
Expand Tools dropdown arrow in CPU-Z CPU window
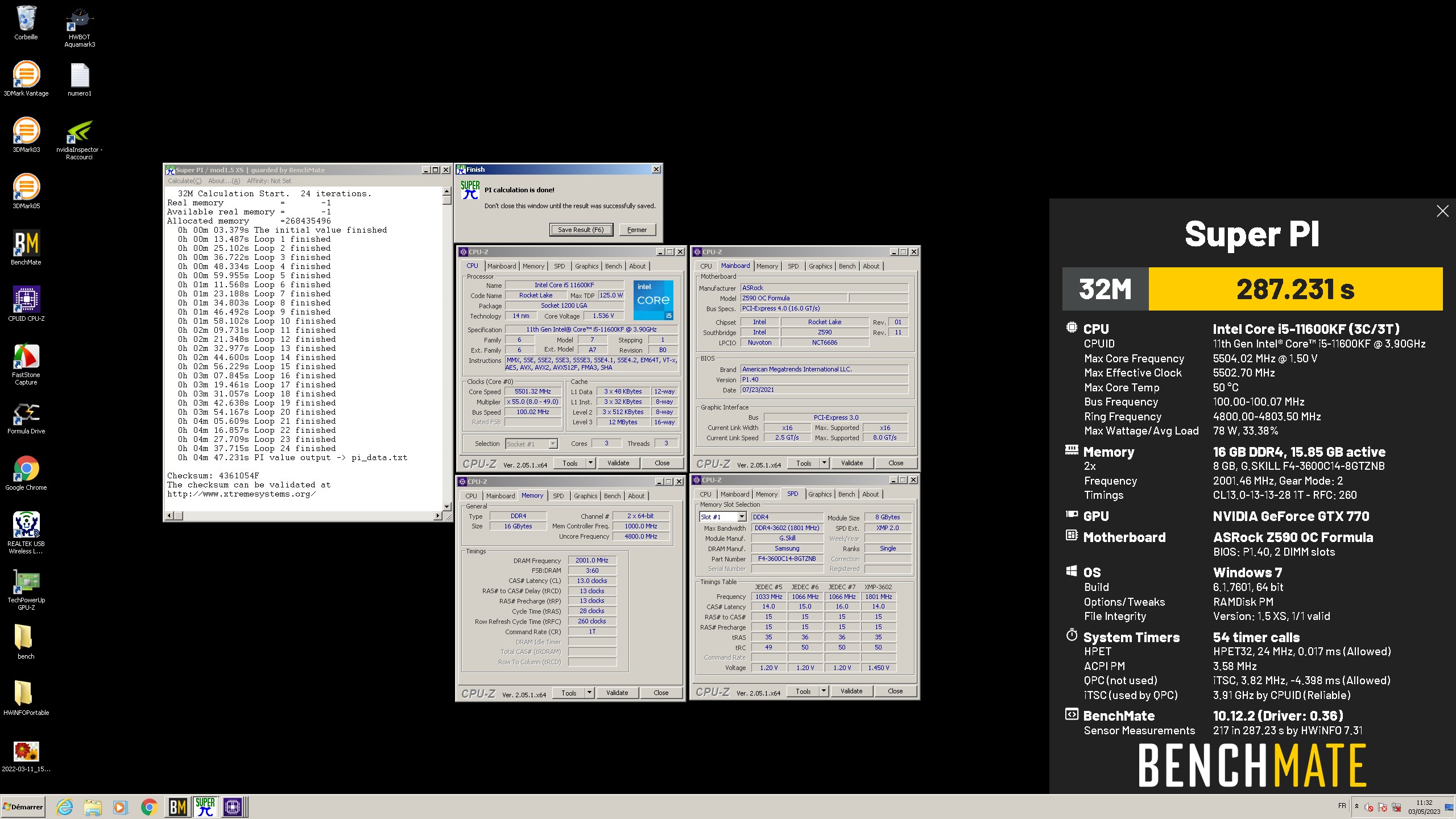590,463
